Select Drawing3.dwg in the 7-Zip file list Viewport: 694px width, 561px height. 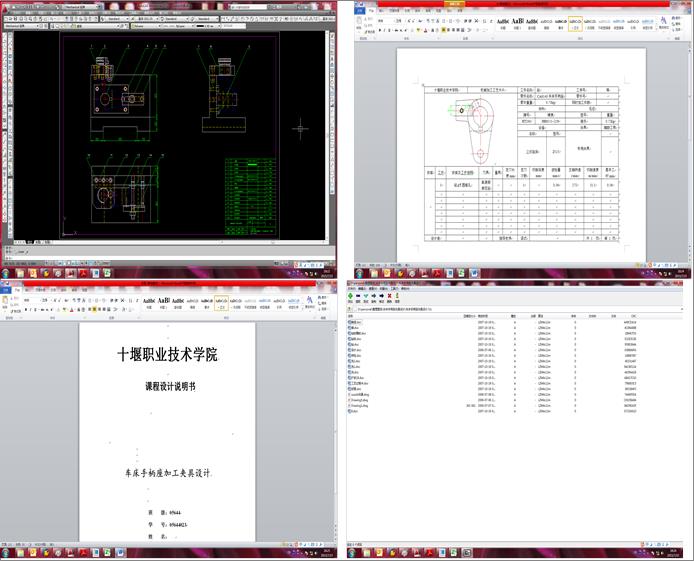(359, 405)
